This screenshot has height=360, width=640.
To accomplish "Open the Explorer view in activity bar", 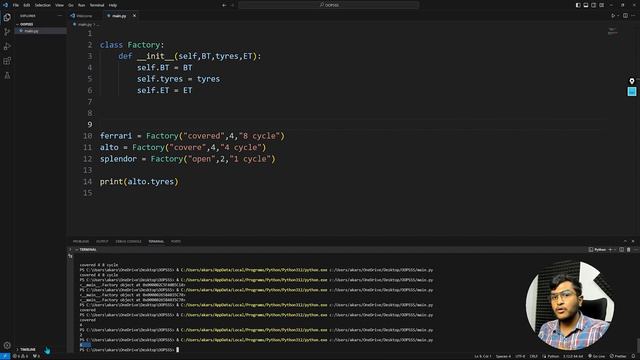I will [x=7, y=18].
